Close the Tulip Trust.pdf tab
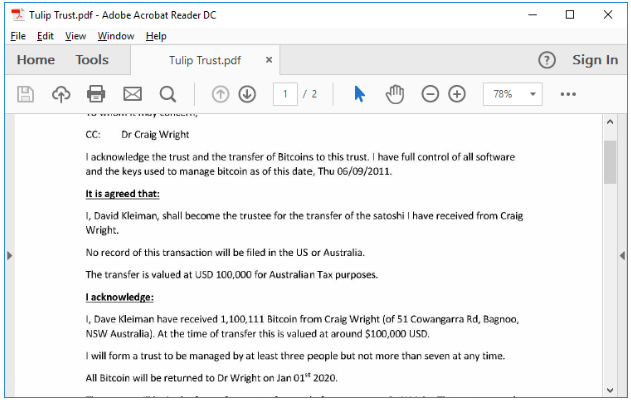The image size is (631, 402). pos(269,60)
